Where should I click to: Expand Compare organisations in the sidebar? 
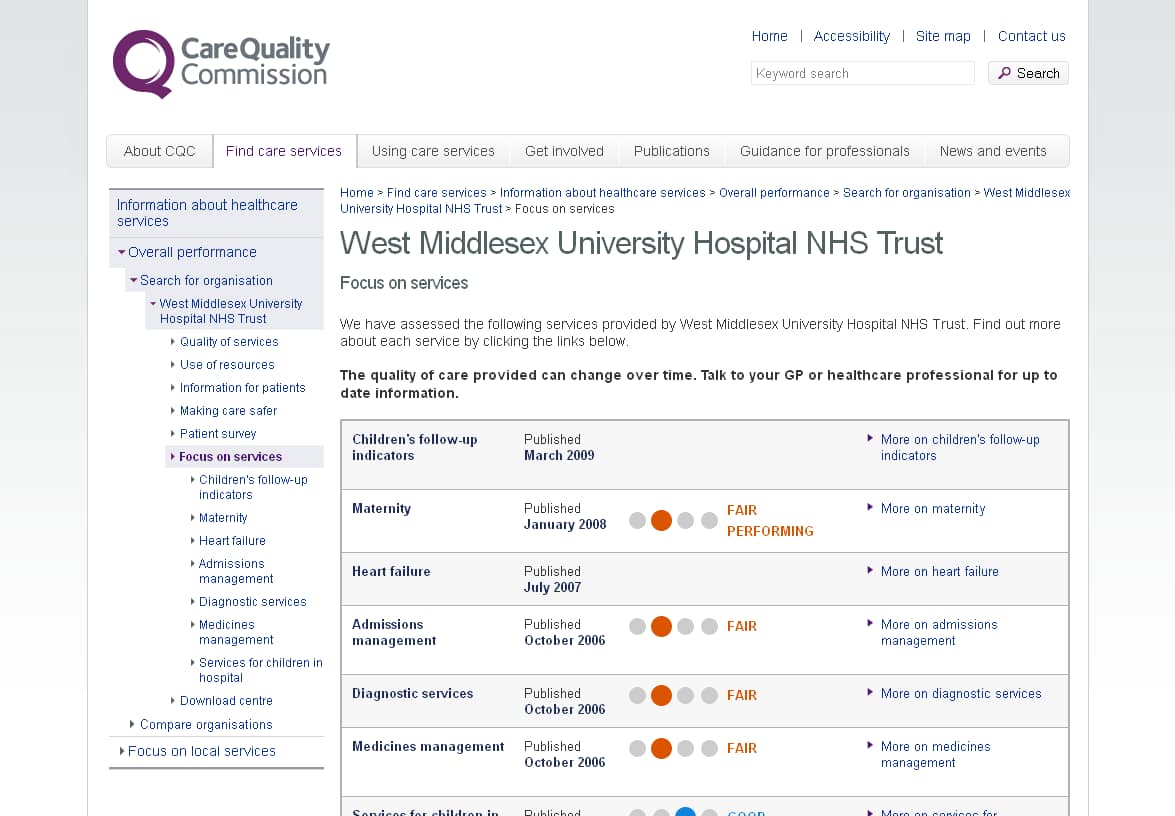point(133,725)
